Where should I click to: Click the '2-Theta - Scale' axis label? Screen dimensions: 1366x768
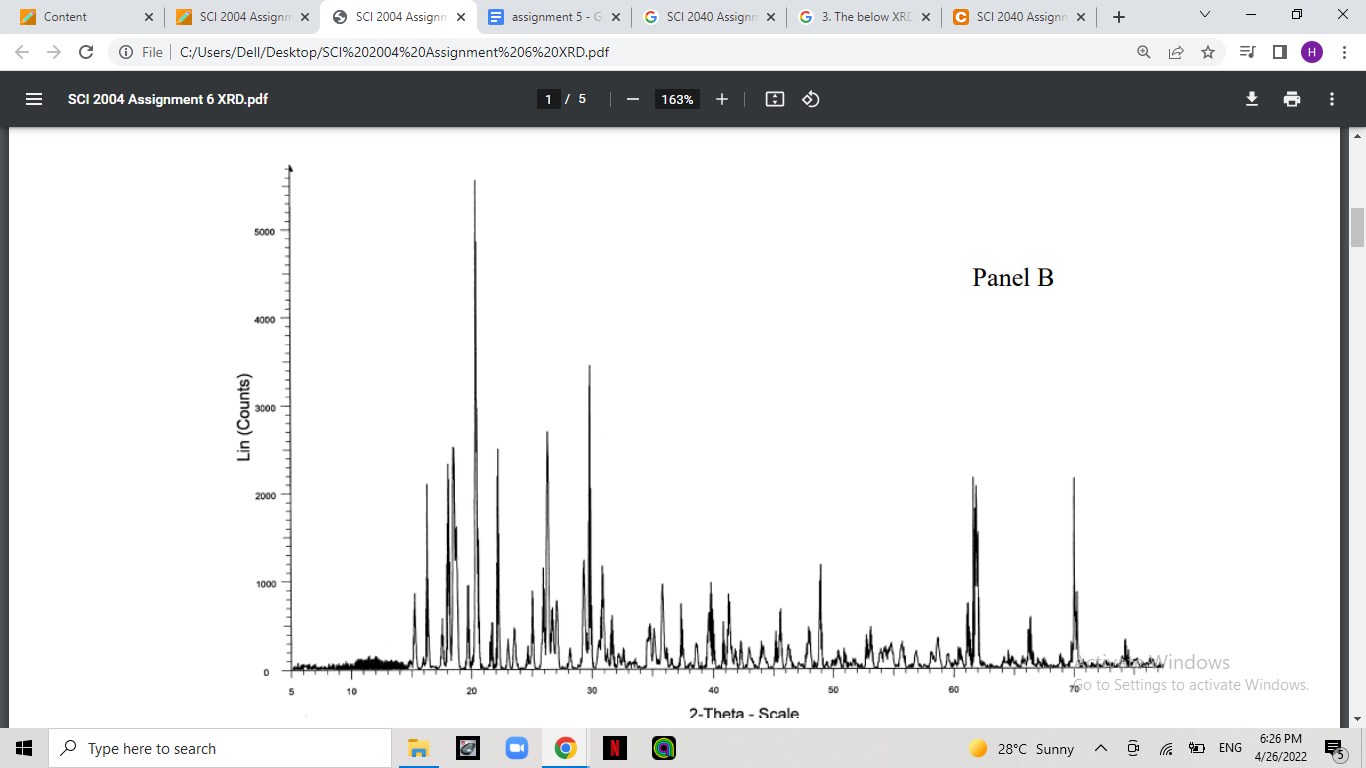pyautogui.click(x=743, y=714)
